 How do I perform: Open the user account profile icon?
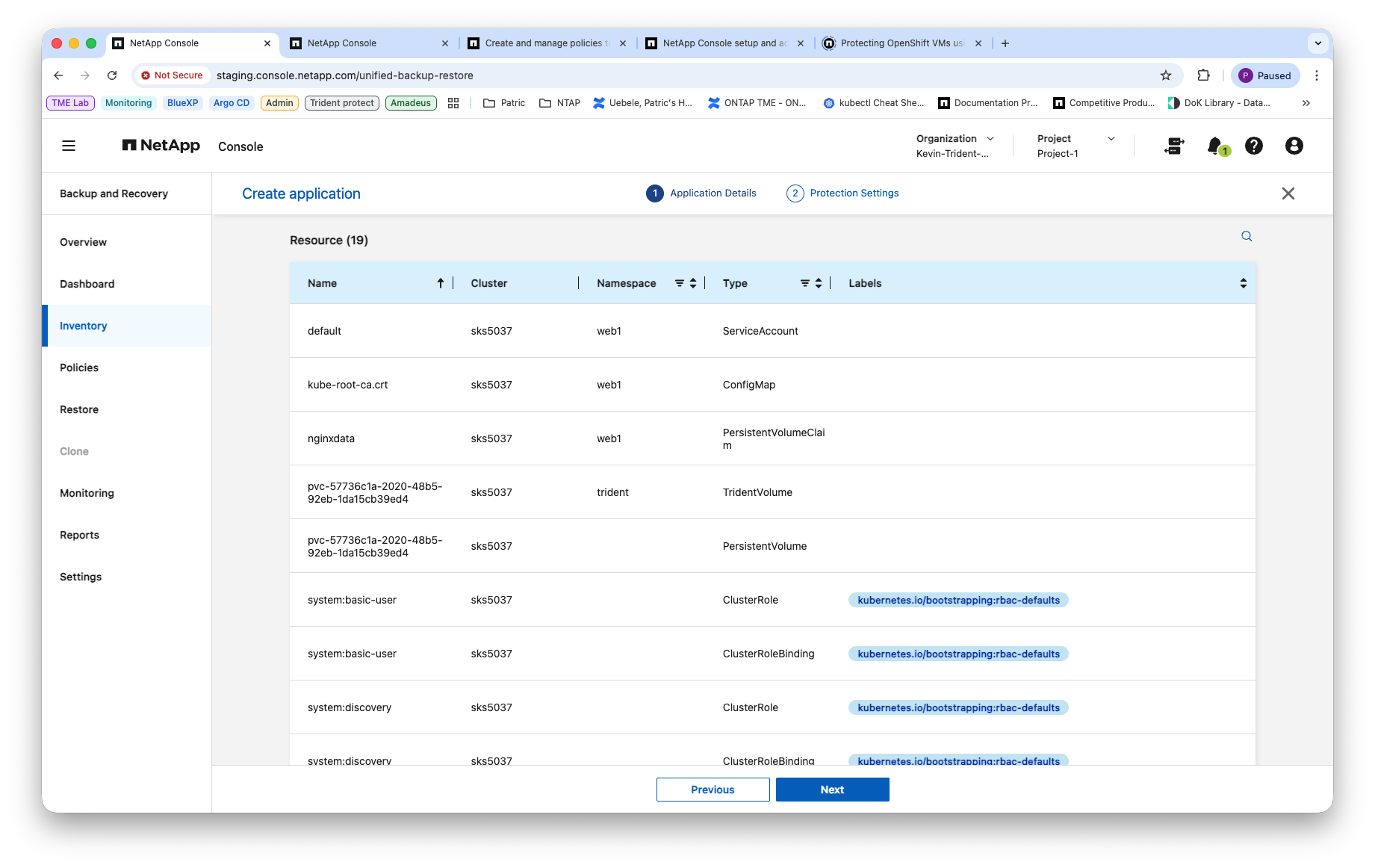[1294, 146]
